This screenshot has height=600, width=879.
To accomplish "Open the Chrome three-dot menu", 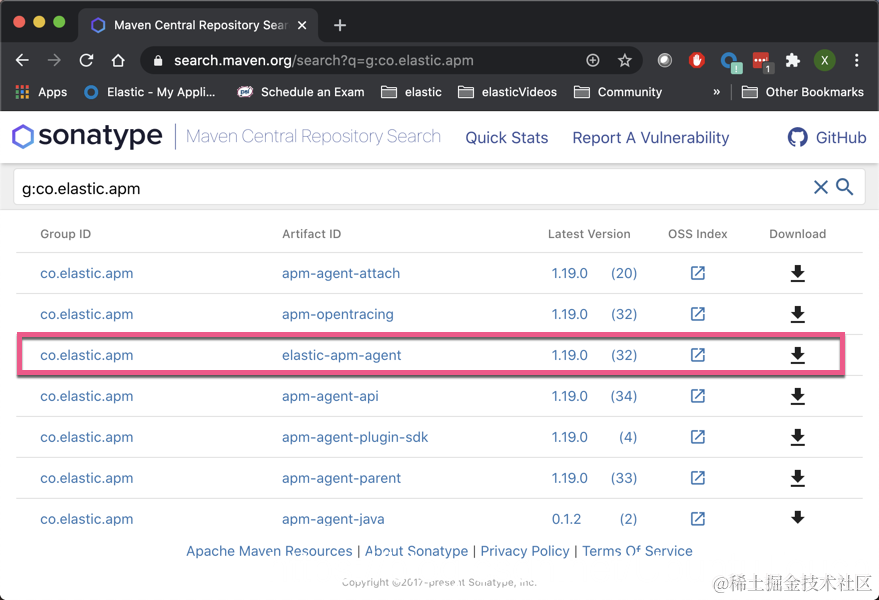I will pos(856,60).
